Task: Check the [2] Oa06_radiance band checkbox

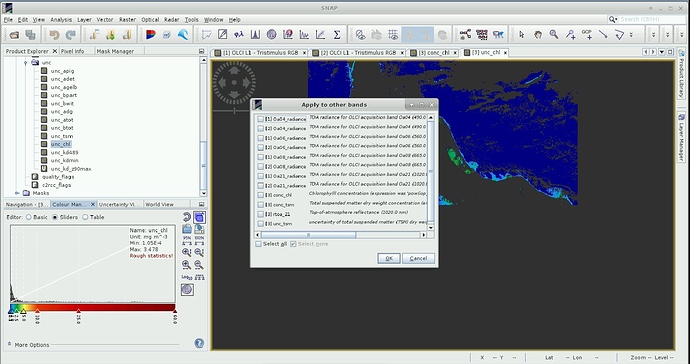Action: click(261, 147)
